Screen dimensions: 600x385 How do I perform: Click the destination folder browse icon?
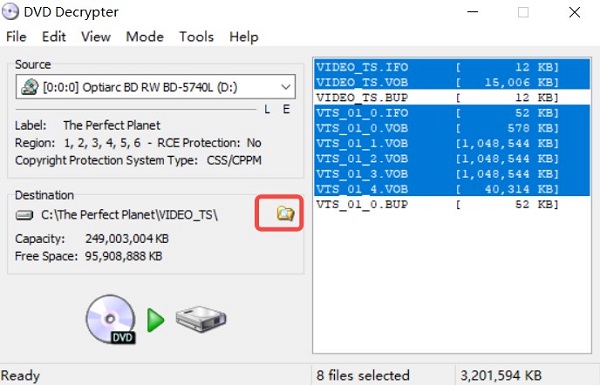pyautogui.click(x=285, y=214)
